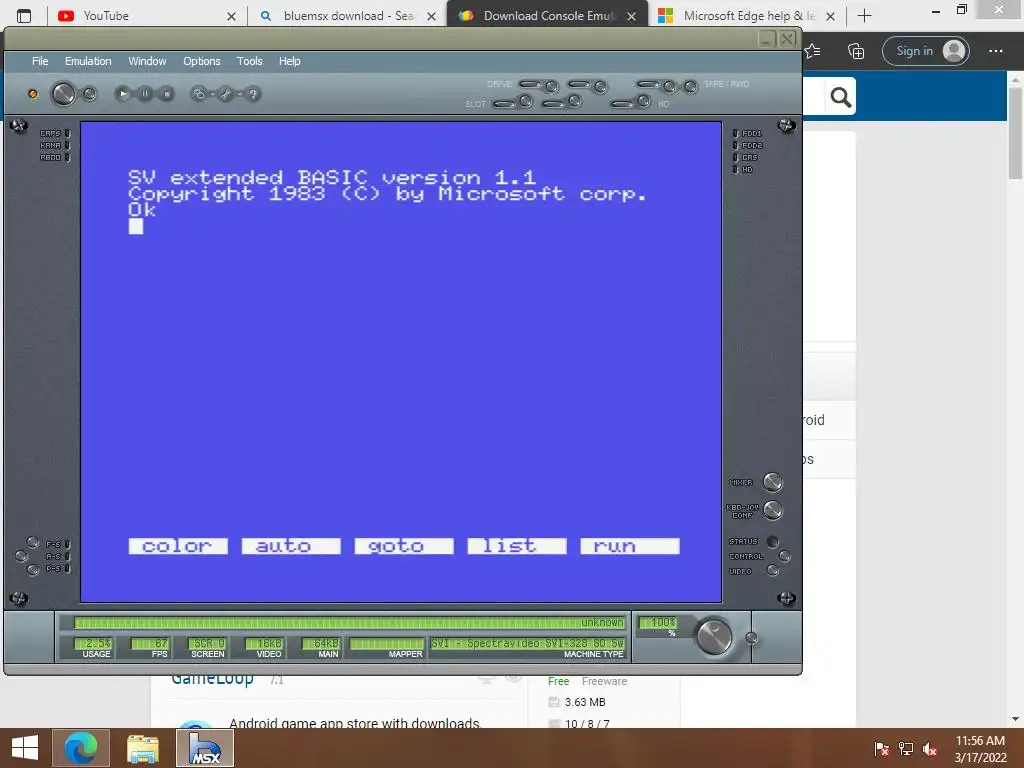Open Edge Favorites star icon

point(813,51)
